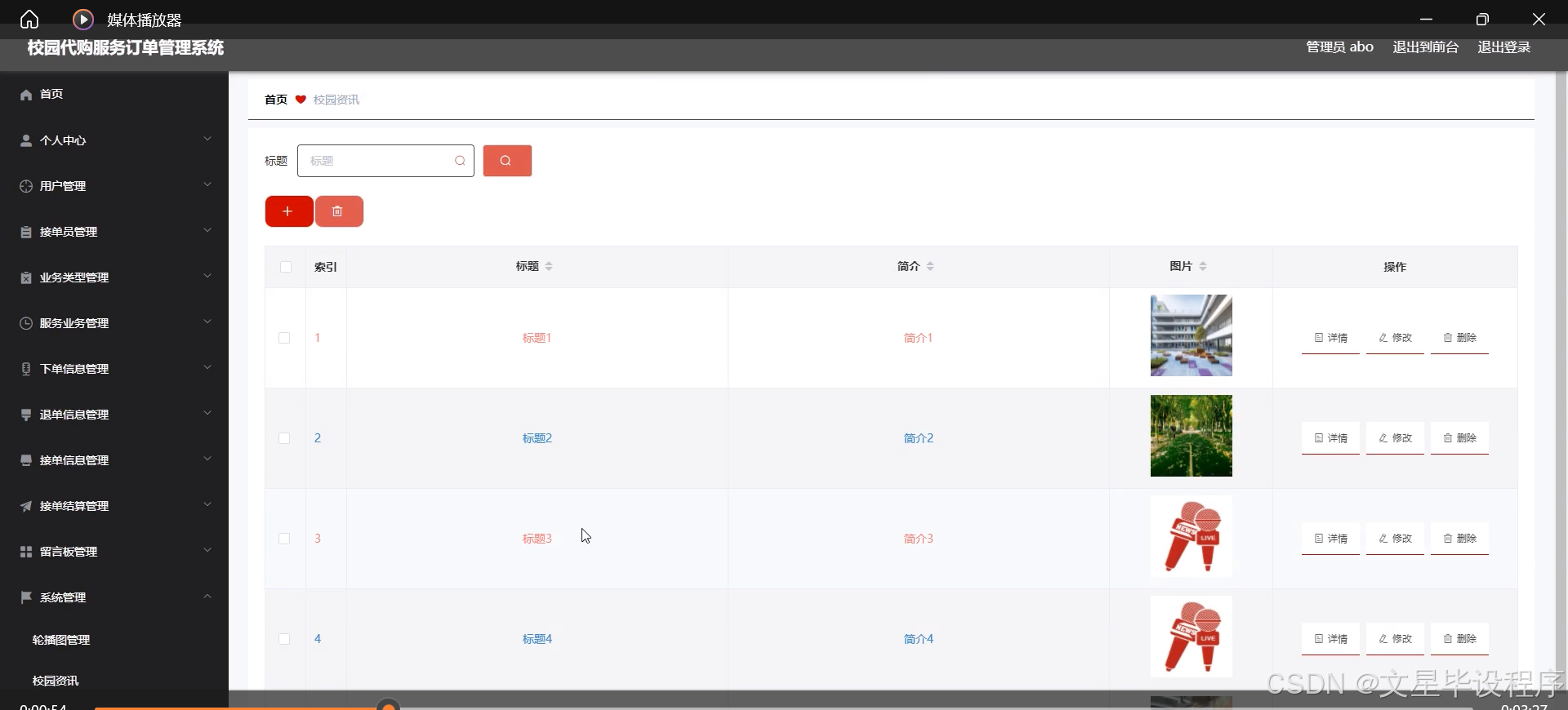Click the trash batch delete button

tap(339, 211)
